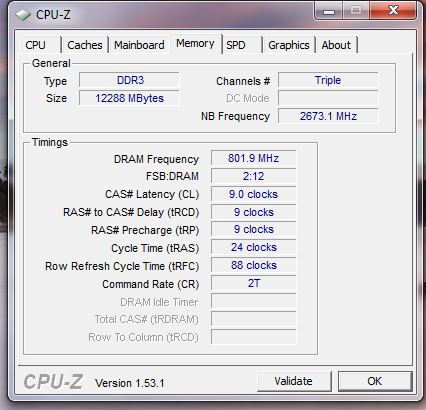The width and height of the screenshot is (426, 410).
Task: Click the 'Row To Column (tRCD)' greyed label
Action: click(143, 337)
